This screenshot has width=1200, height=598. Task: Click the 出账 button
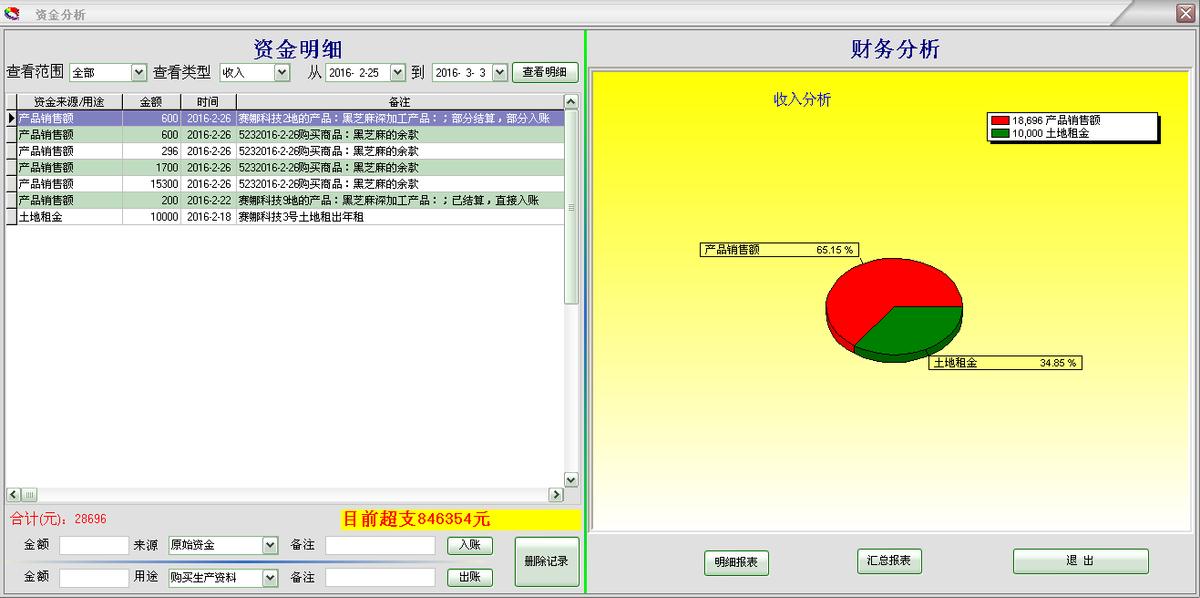469,576
